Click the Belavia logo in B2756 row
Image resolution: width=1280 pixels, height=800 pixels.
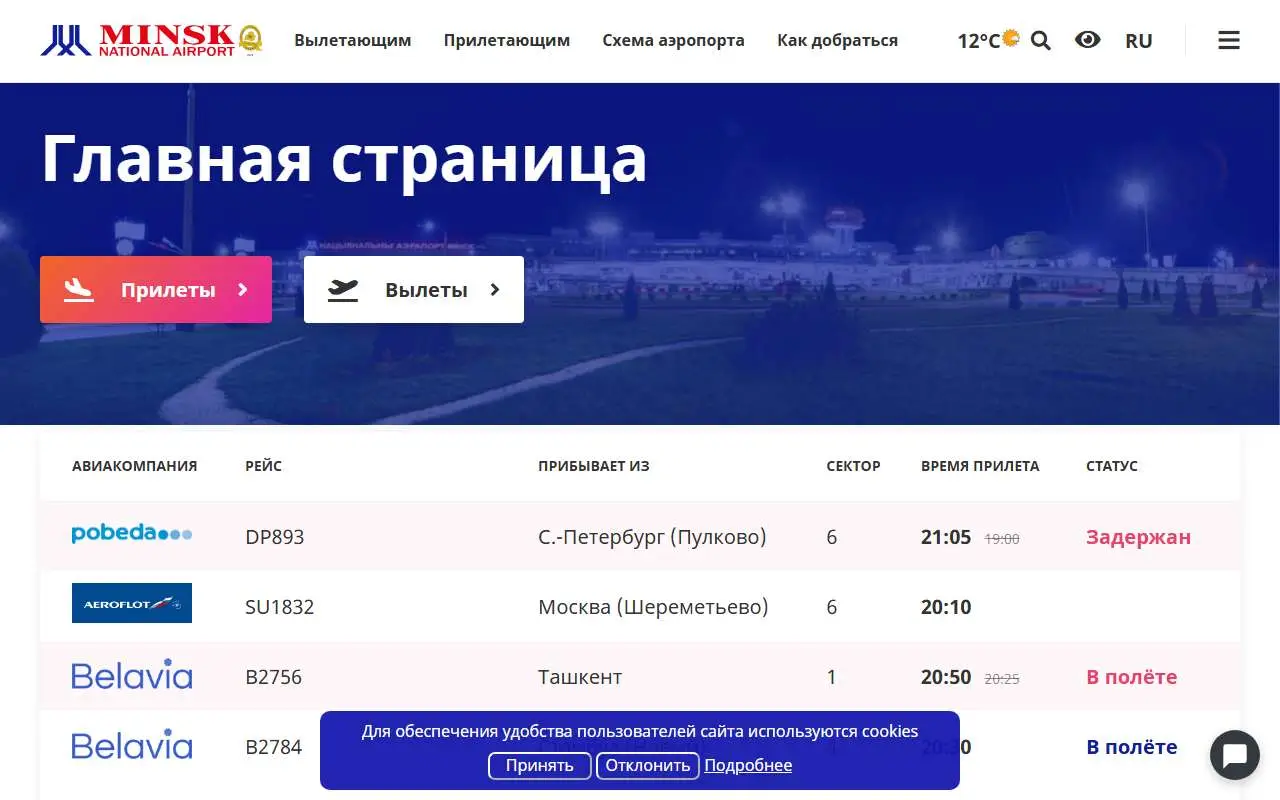[x=132, y=675]
